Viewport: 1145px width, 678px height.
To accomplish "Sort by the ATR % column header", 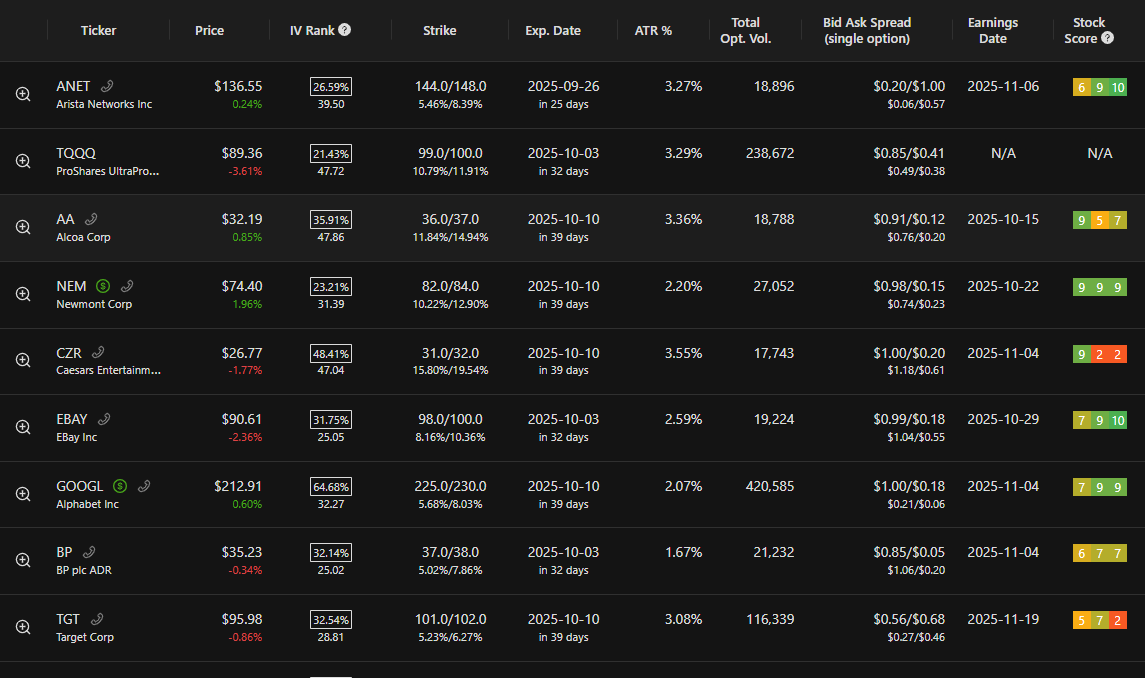I will pyautogui.click(x=653, y=31).
